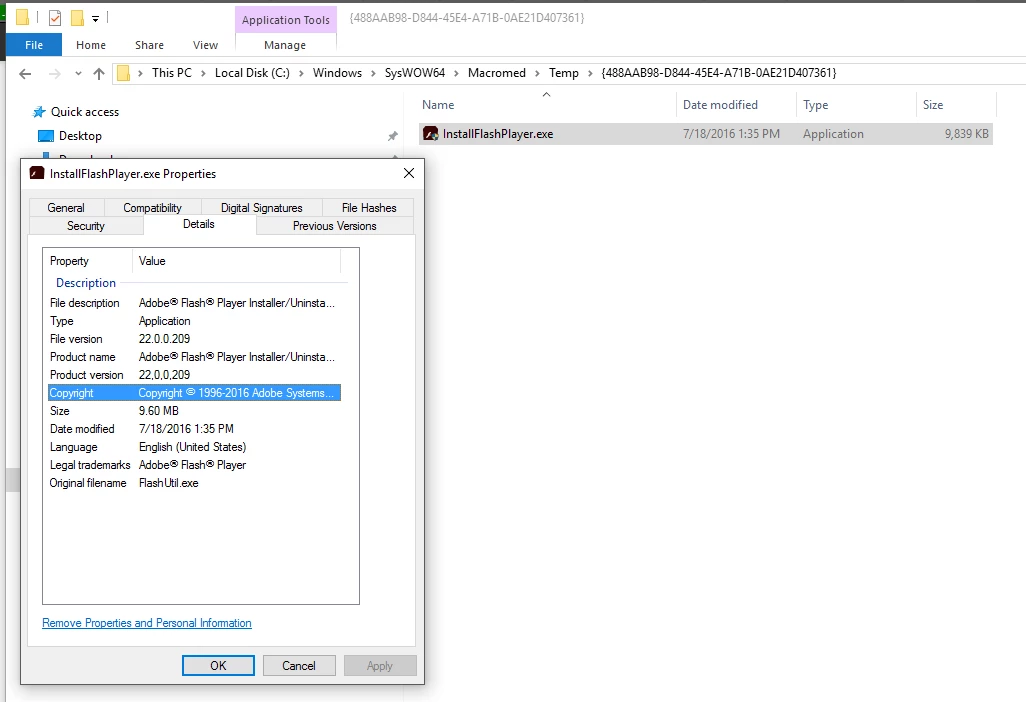Select the InstallFlashPlayer.exe file row
Viewport: 1026px width, 702px height.
point(705,133)
